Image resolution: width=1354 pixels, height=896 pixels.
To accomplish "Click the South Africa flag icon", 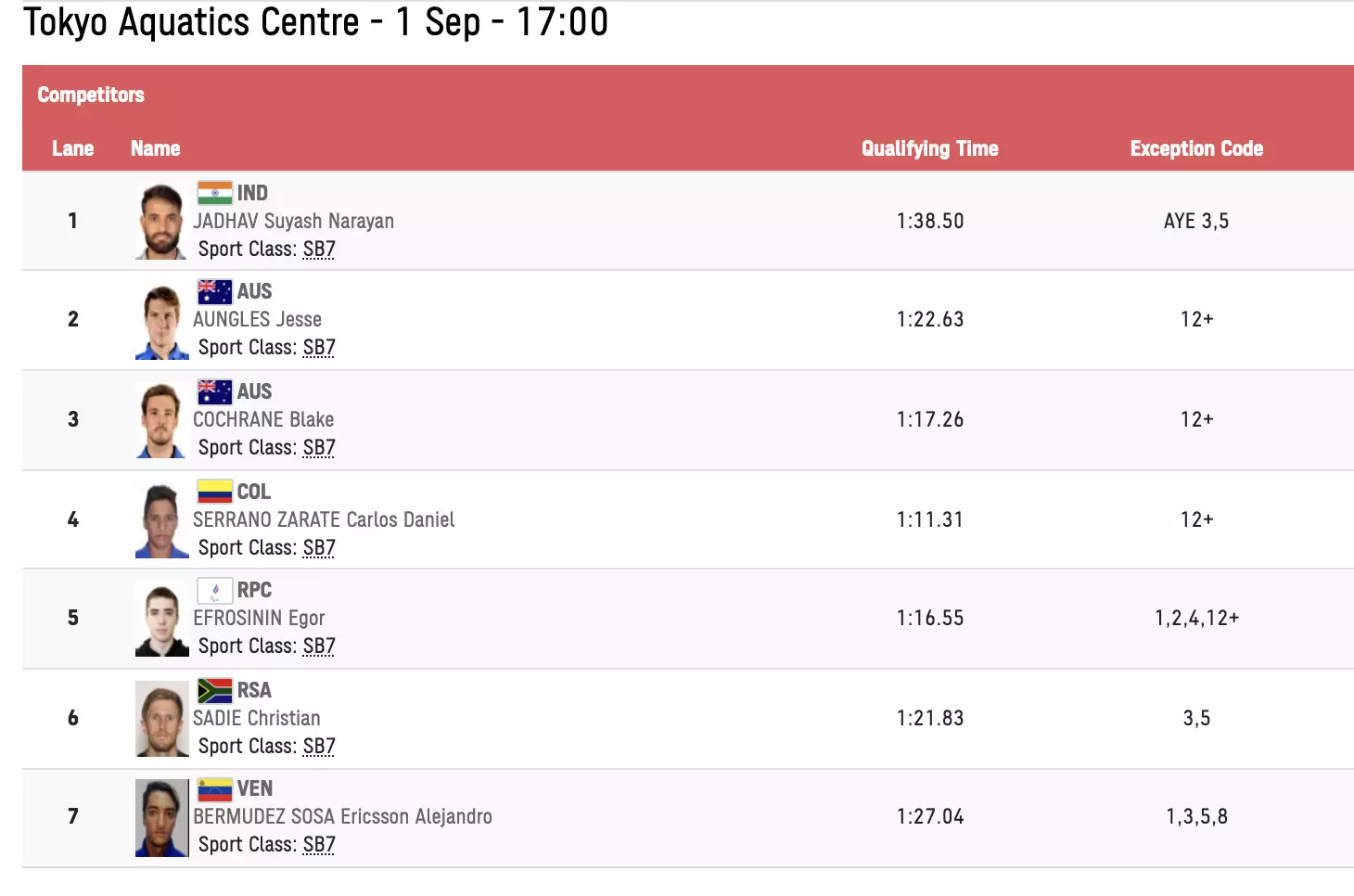I will tap(214, 690).
